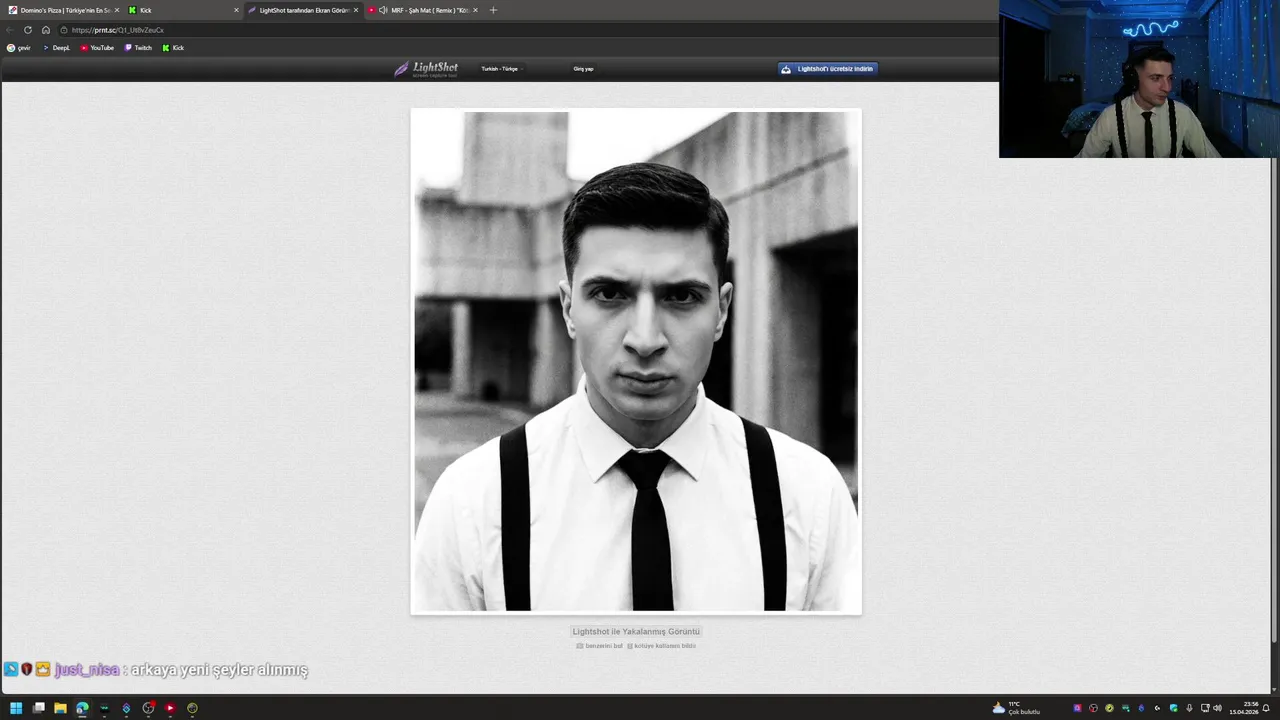1280x720 pixels.
Task: Open the red play-button app in taskbar
Action: [x=170, y=708]
